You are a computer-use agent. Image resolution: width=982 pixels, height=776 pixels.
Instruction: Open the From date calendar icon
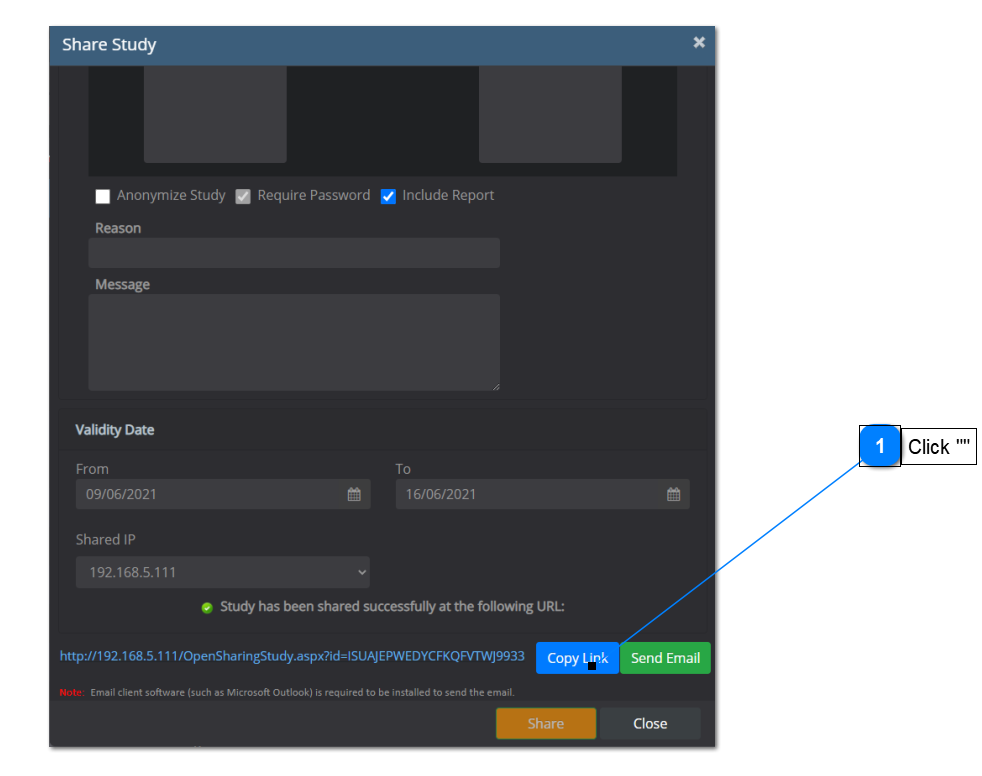[354, 494]
